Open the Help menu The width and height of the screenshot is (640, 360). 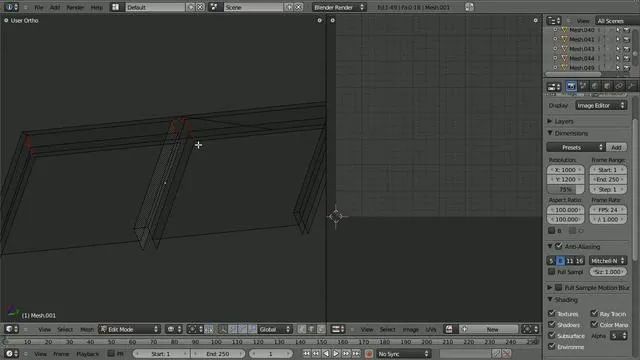97,7
